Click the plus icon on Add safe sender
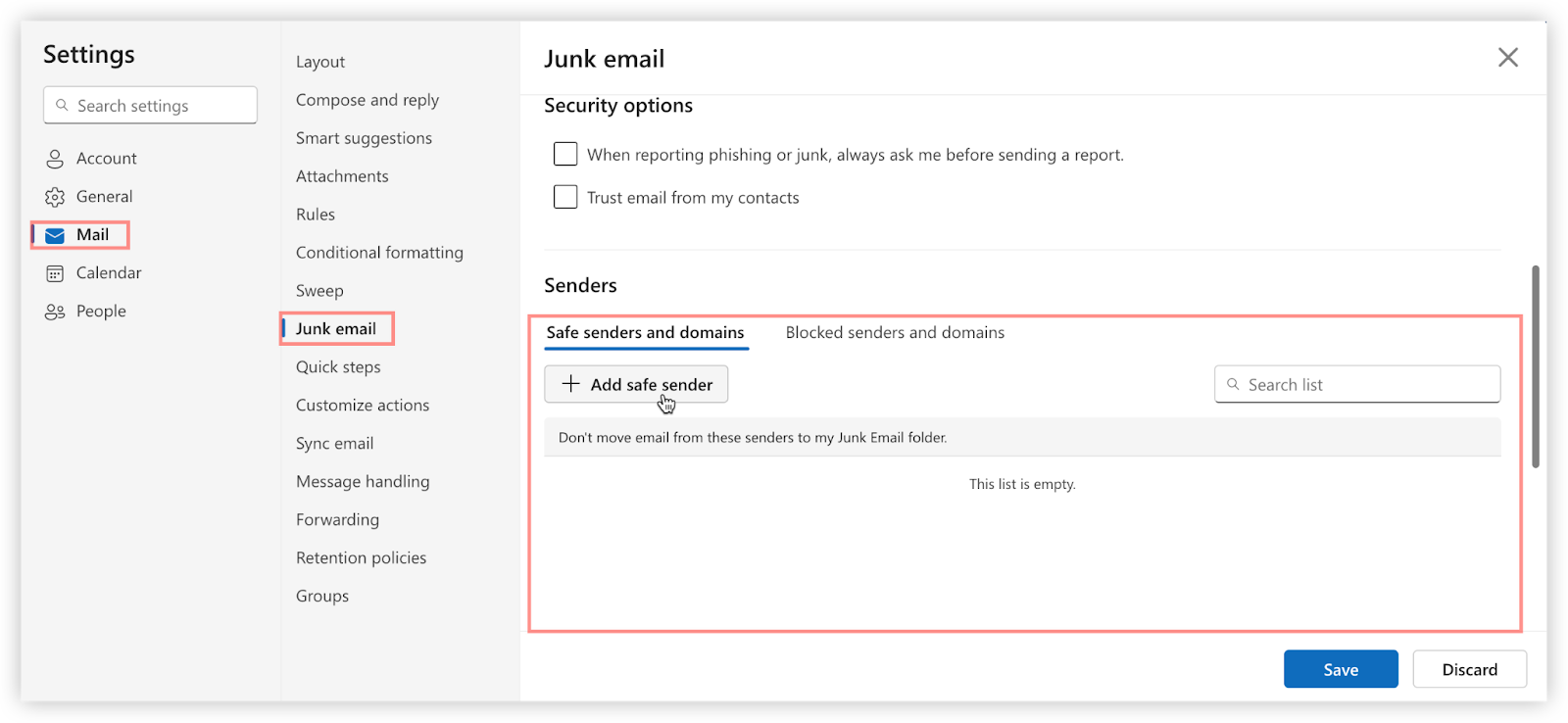Viewport: 1568px width, 723px height. coord(570,384)
